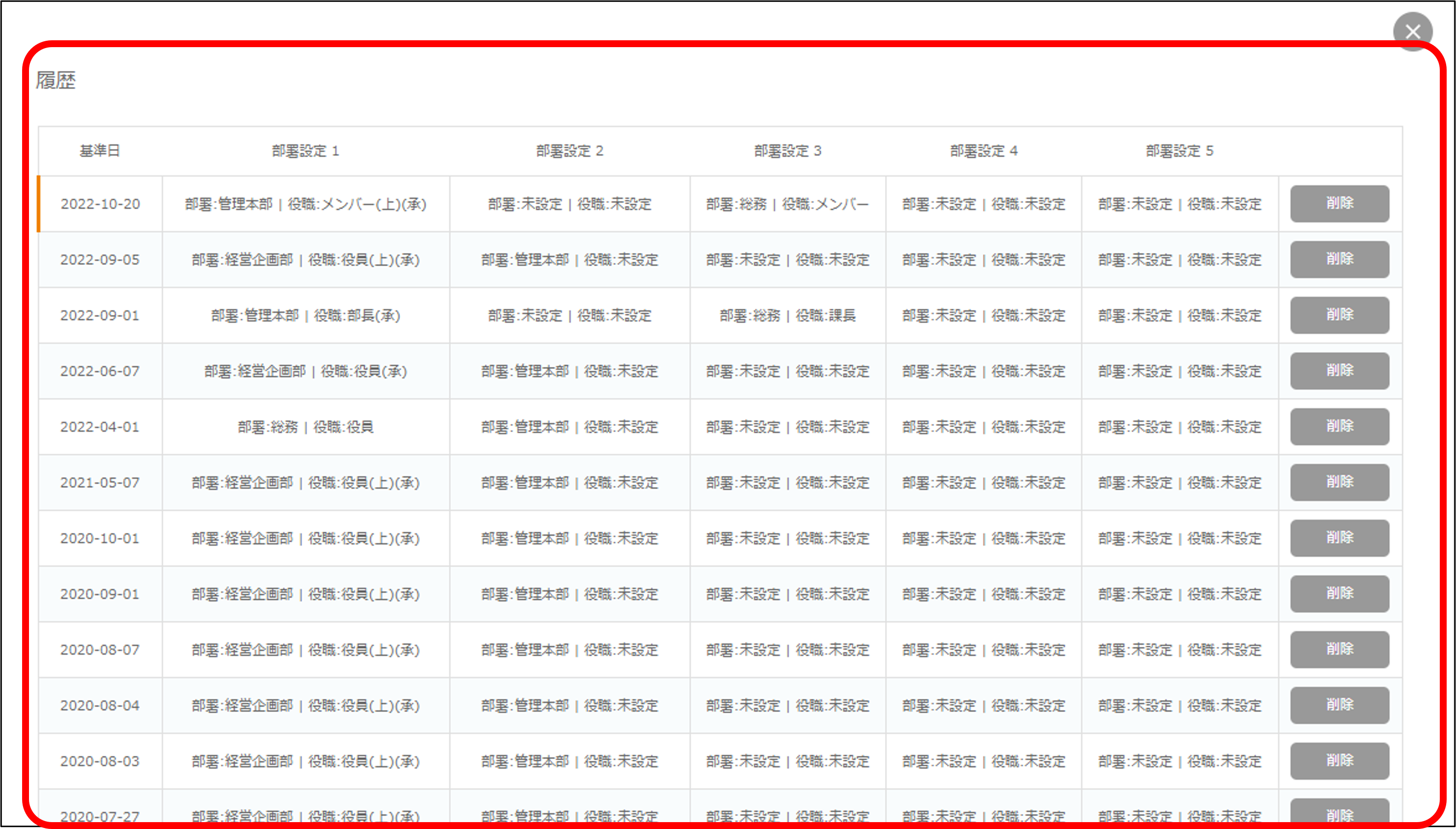Click the 部署設定 5 column header

pyautogui.click(x=1179, y=151)
